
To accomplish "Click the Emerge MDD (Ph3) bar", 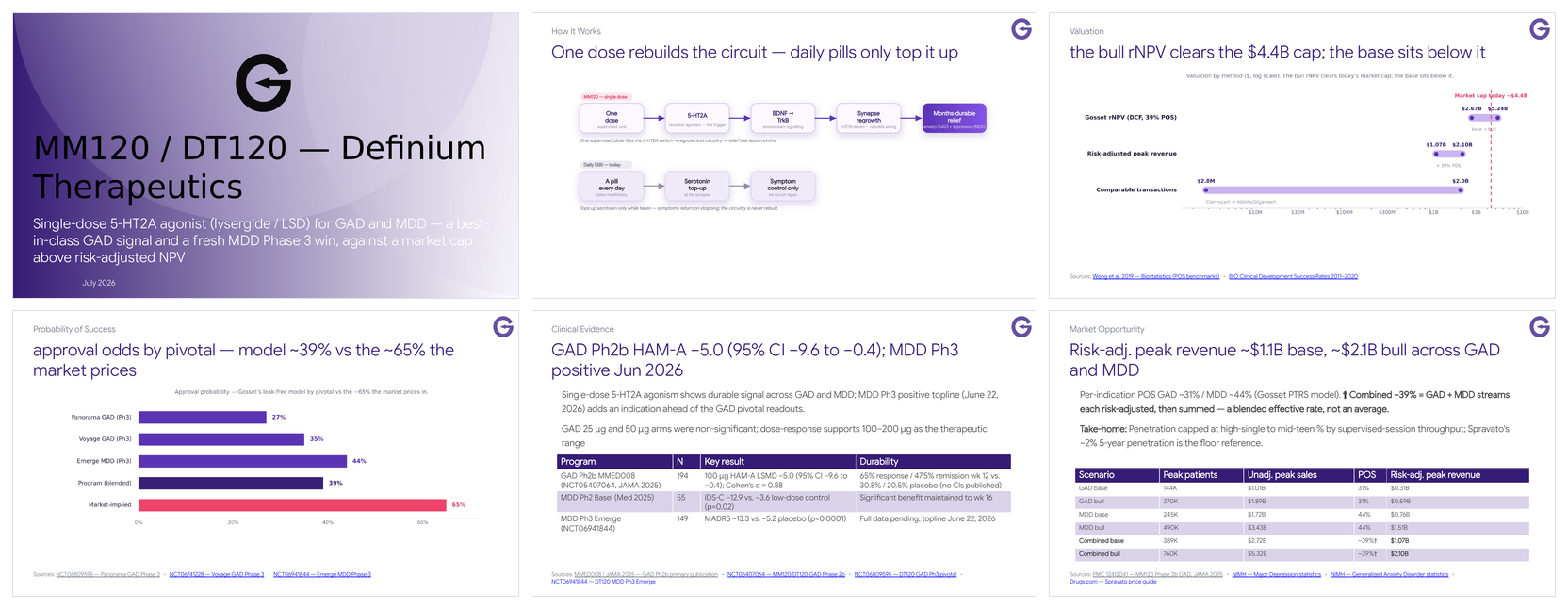I will pyautogui.click(x=243, y=461).
